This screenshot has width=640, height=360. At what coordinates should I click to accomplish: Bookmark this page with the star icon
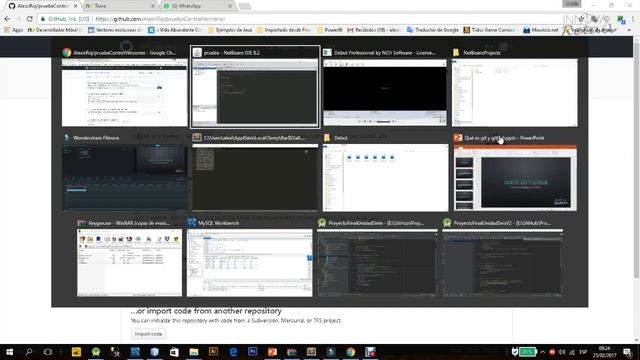[x=581, y=19]
